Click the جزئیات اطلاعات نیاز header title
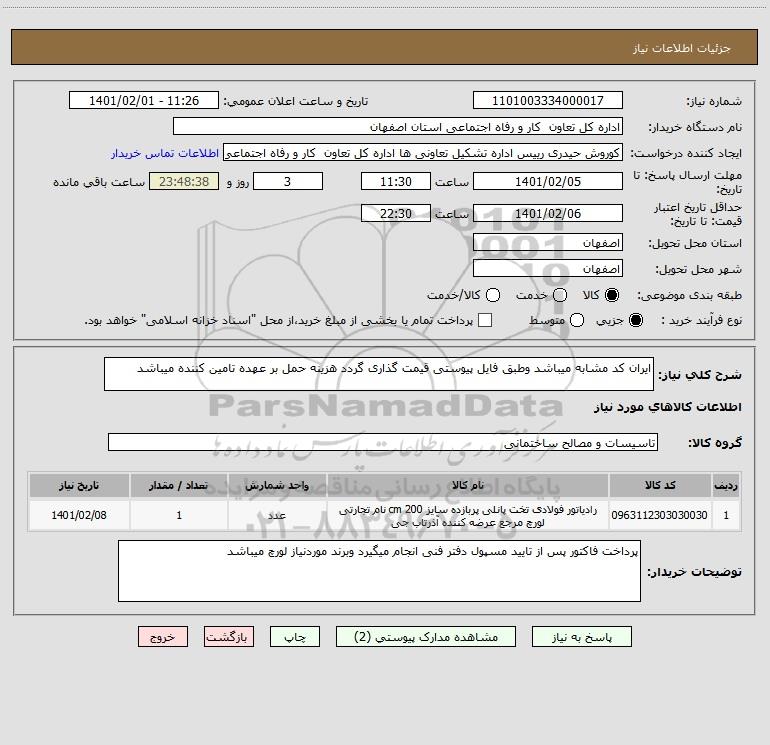The image size is (770, 745). tap(681, 48)
